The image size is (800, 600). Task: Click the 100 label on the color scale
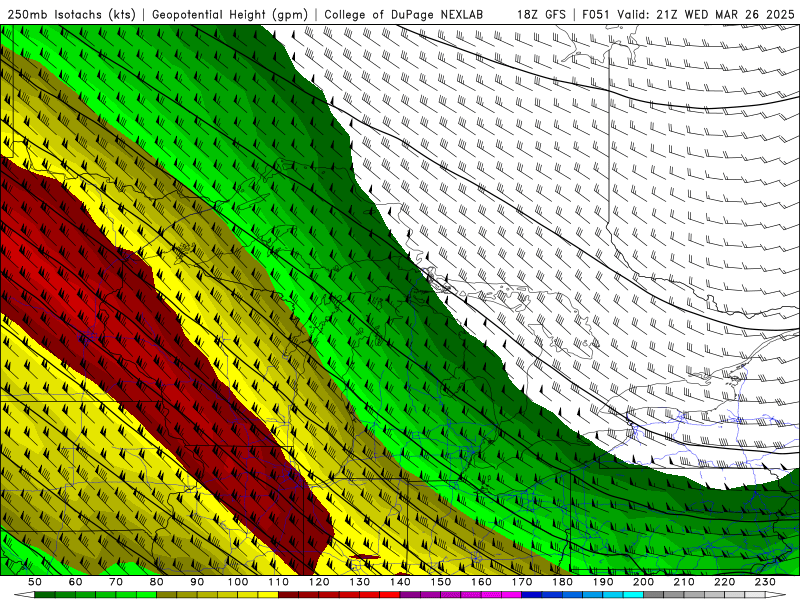(x=238, y=582)
